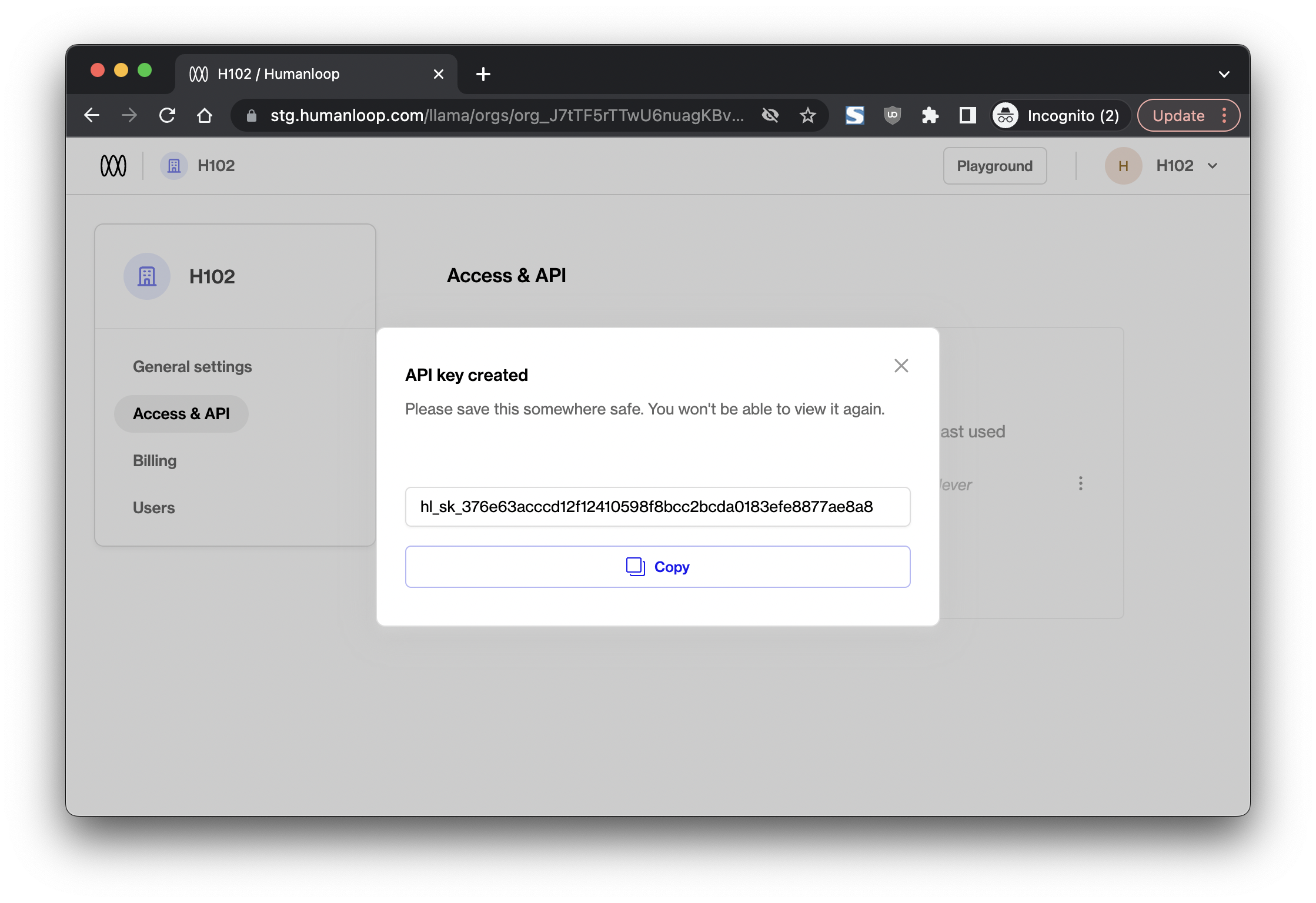Click the Humanloop logo icon
Image resolution: width=1316 pixels, height=903 pixels.
coord(113,166)
